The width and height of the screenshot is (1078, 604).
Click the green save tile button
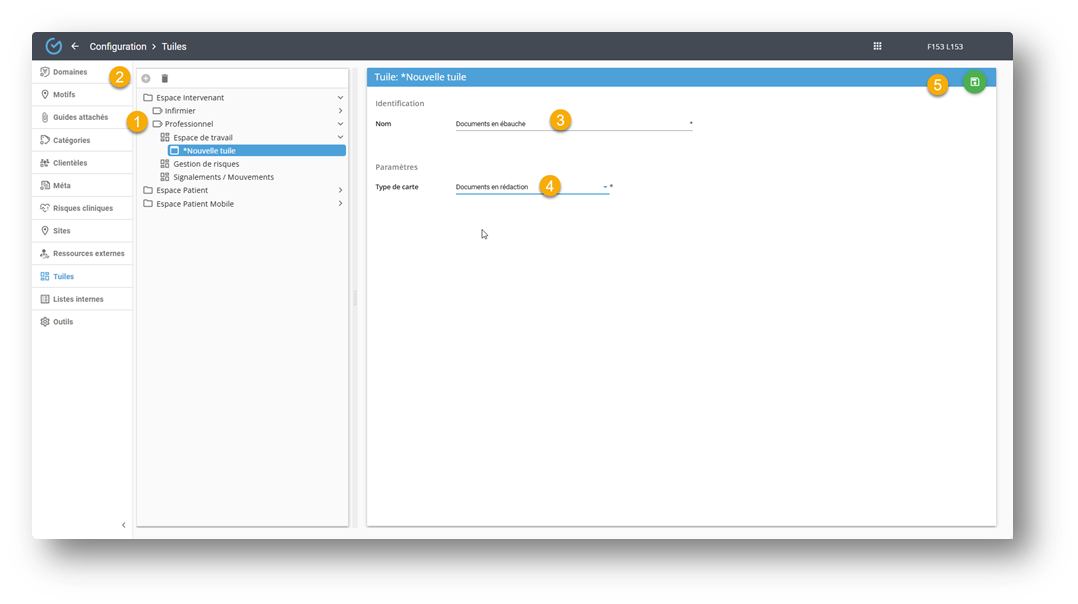974,82
